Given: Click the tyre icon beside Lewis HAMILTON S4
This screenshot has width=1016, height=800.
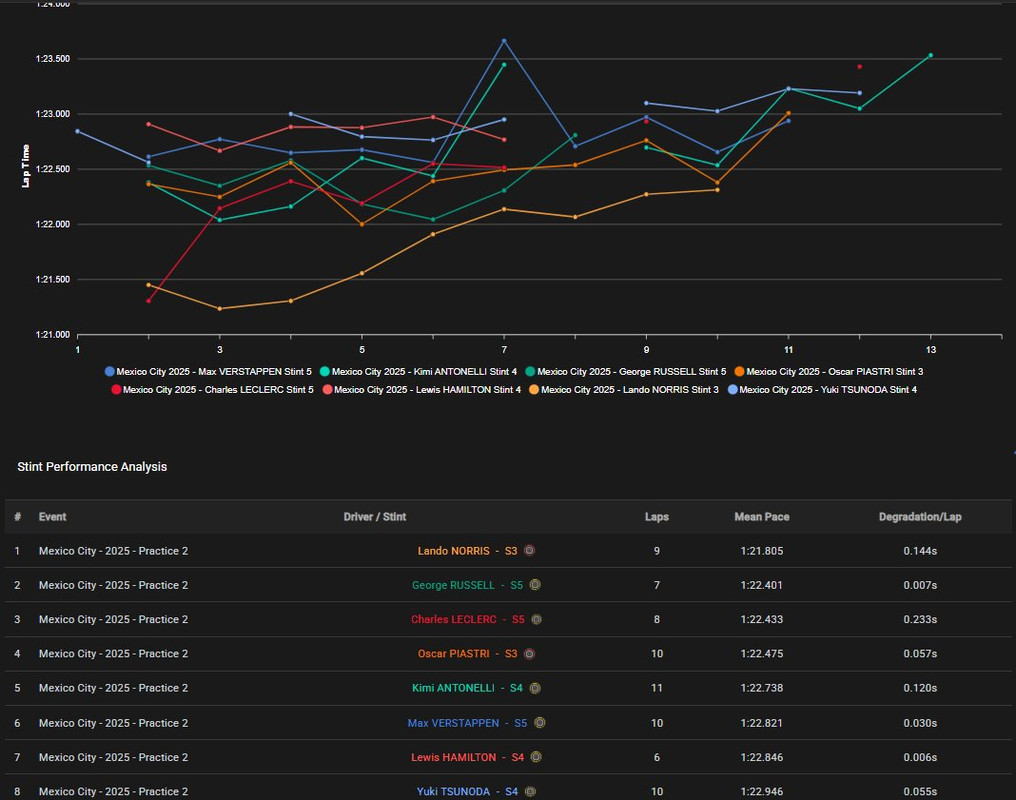Looking at the screenshot, I should 536,757.
